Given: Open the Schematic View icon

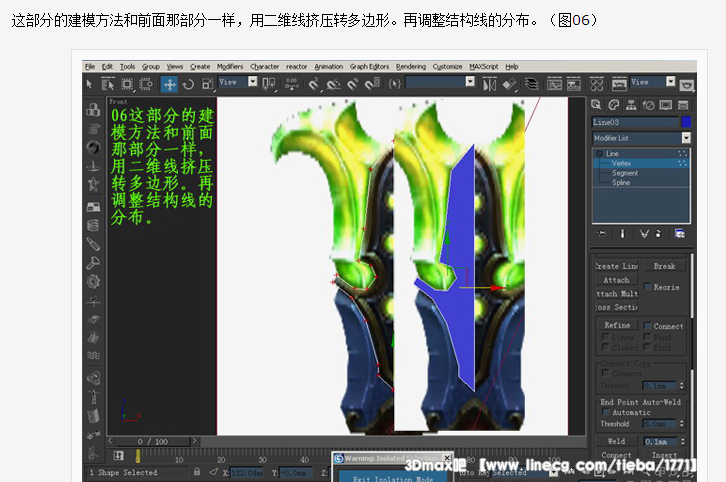Looking at the screenshot, I should [x=574, y=84].
